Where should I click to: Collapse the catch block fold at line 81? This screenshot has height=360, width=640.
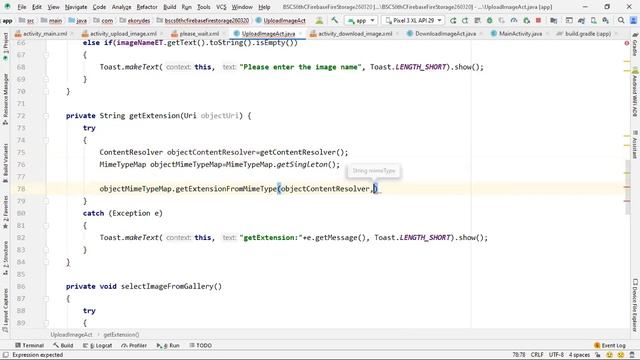pos(46,226)
